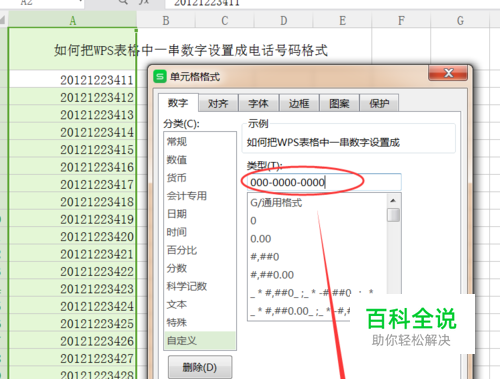Select the 边框 tab
The width and height of the screenshot is (500, 379).
(x=299, y=103)
